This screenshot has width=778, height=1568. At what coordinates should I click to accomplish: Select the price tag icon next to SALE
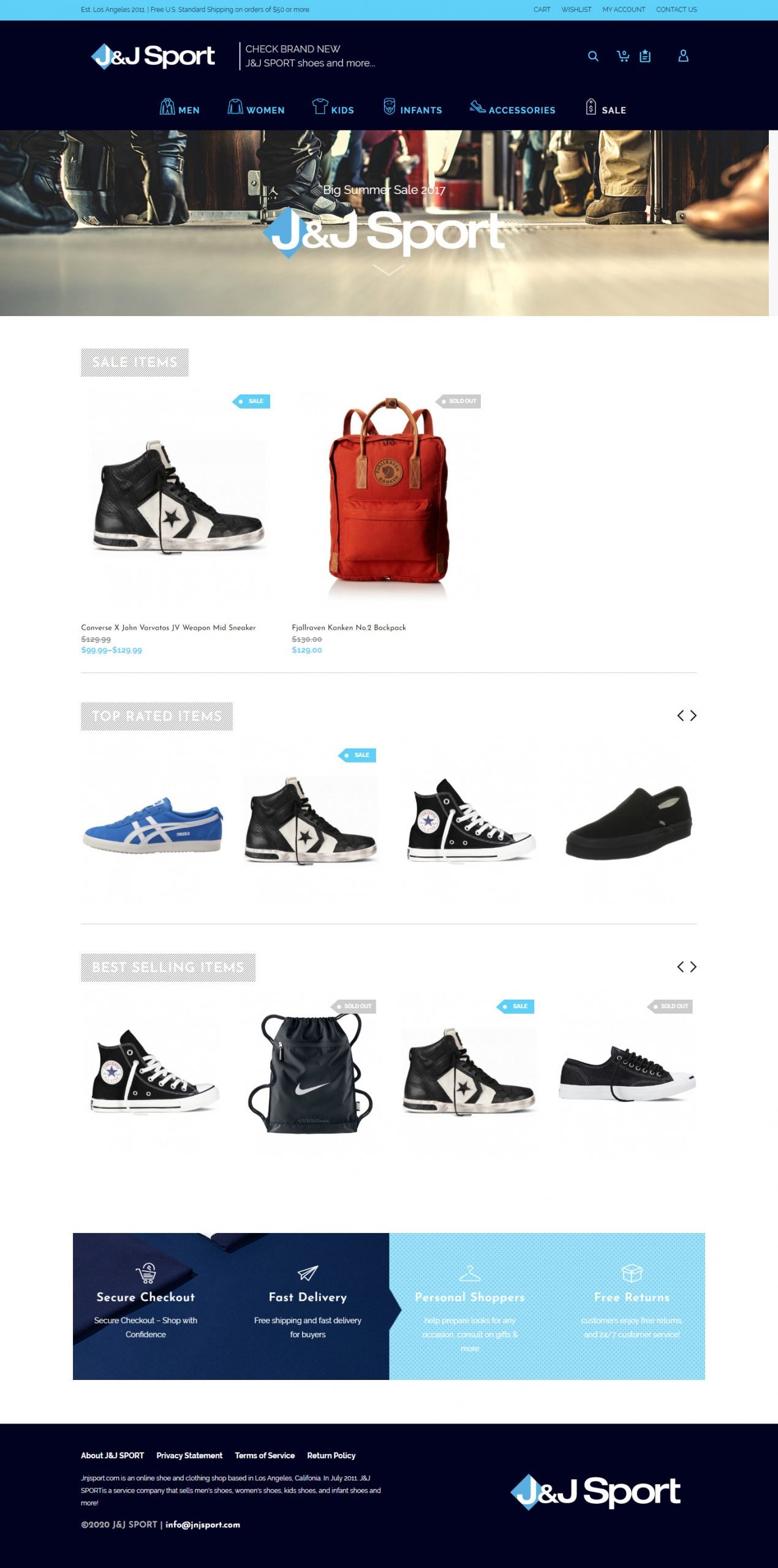point(591,107)
